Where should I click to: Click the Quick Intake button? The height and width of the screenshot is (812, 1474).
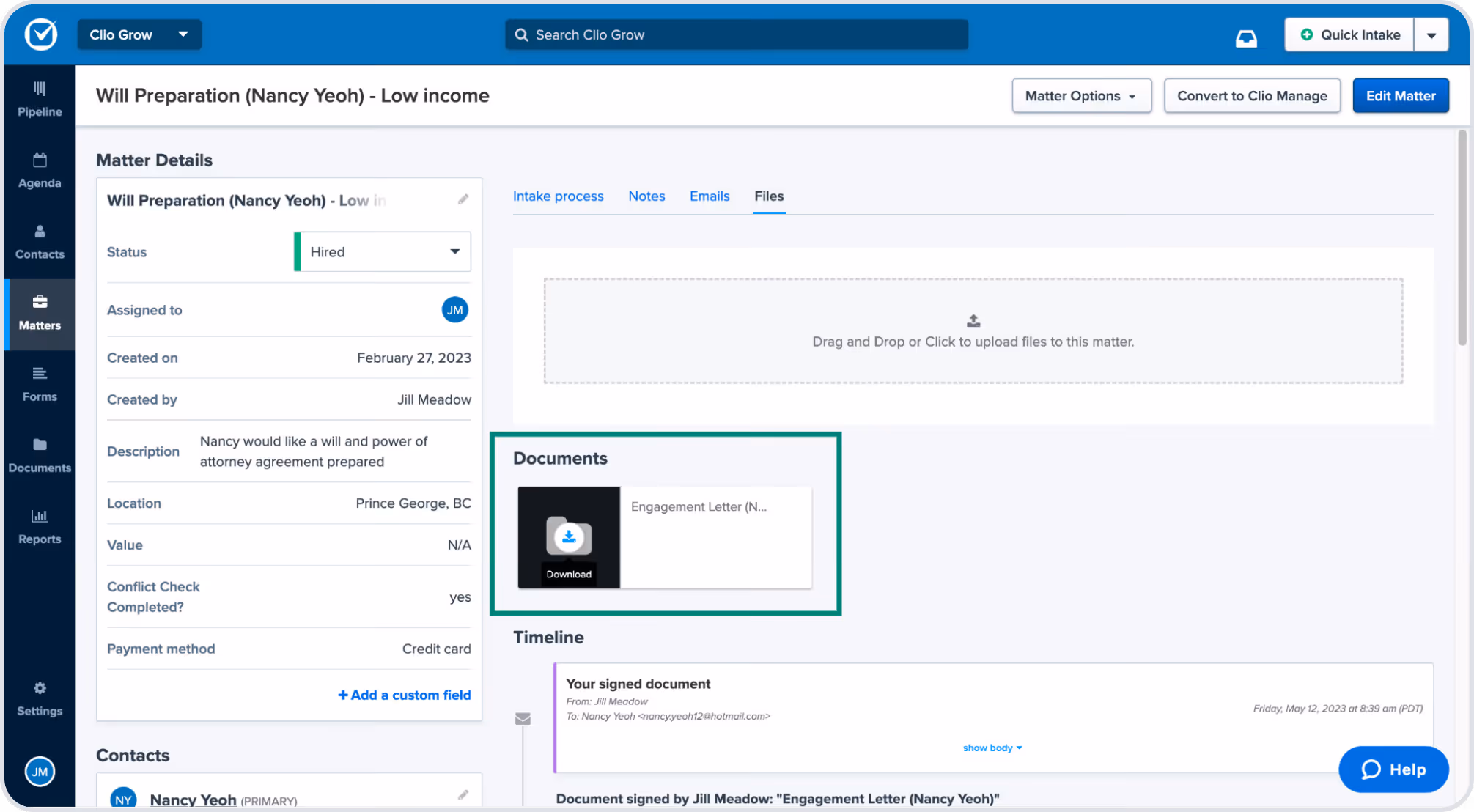(1349, 34)
